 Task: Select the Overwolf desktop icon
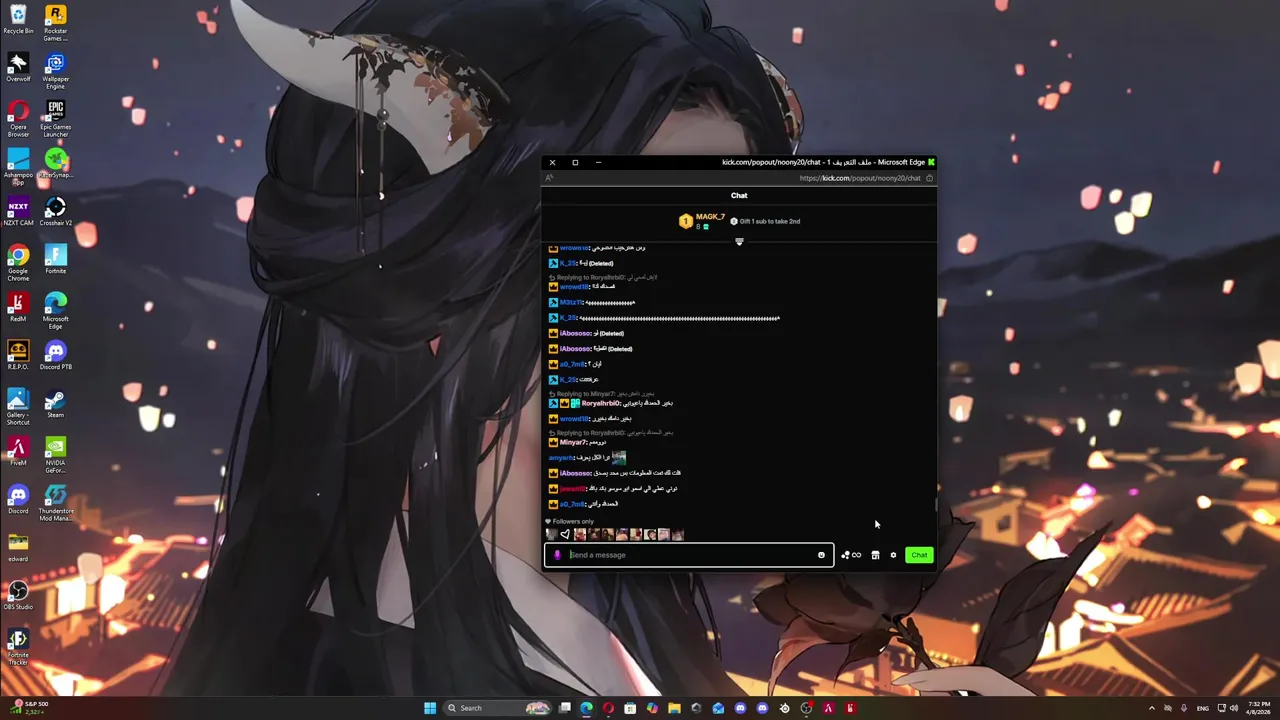(x=18, y=69)
